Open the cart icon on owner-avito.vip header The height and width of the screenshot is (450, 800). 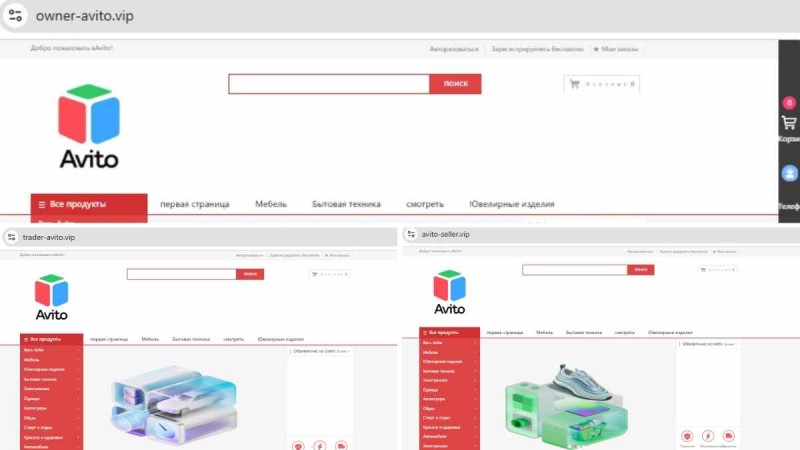[x=574, y=84]
